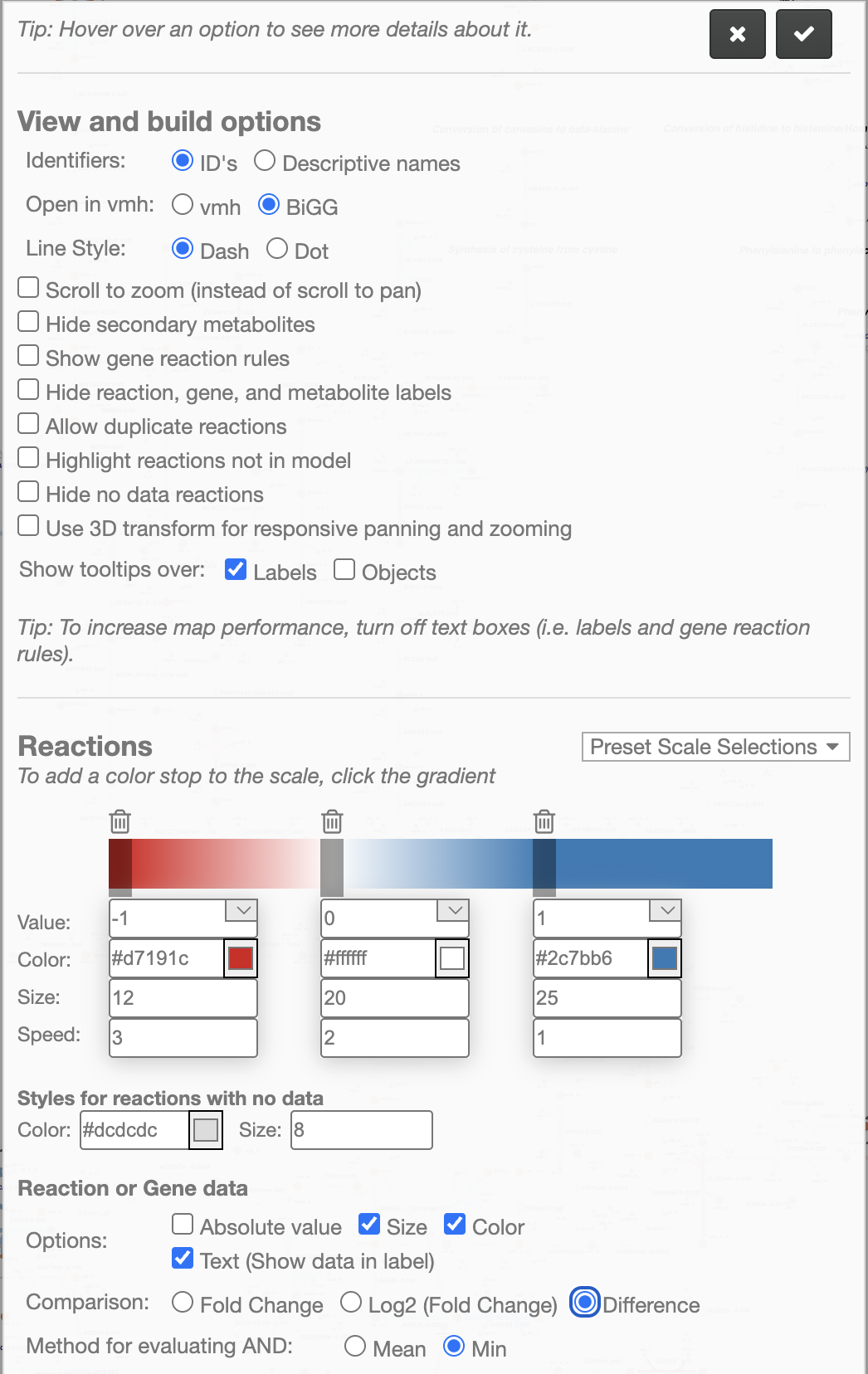Expand the value type dropdown for 0 stop
Viewport: 868px width, 1374px height.
pos(454,910)
